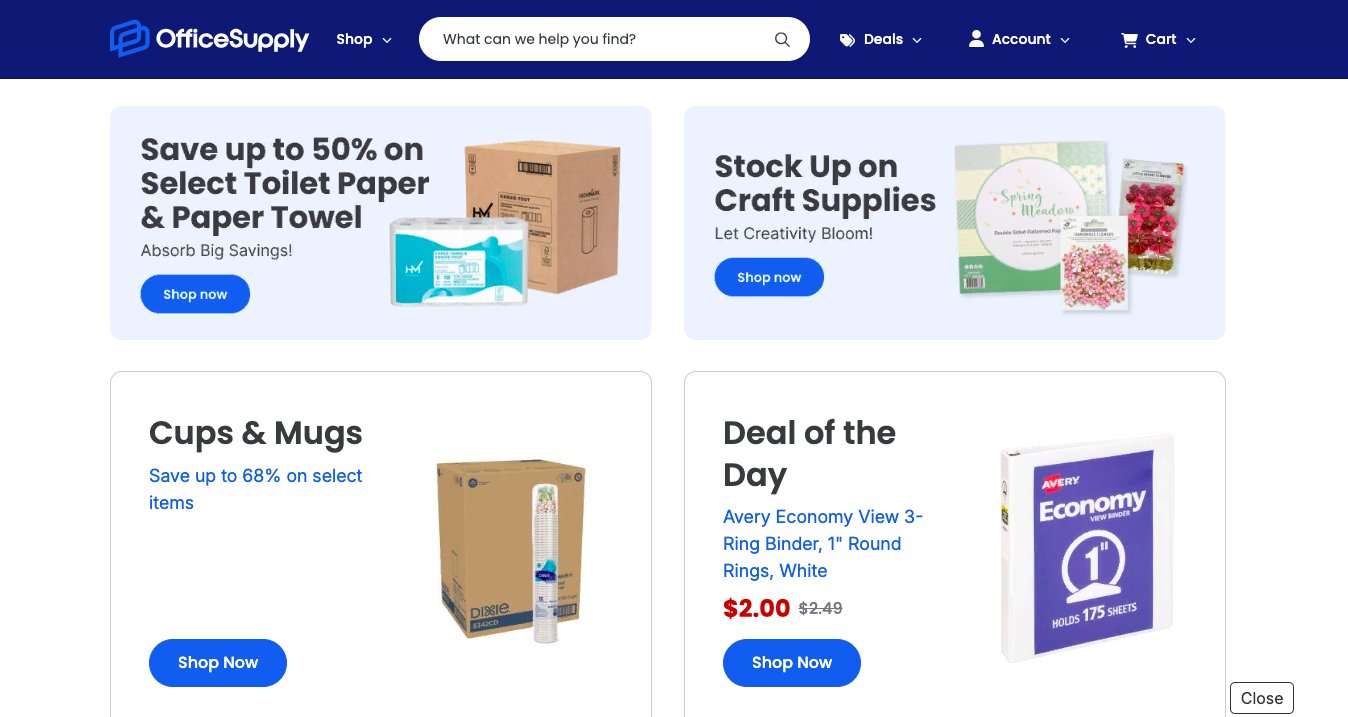The image size is (1348, 717).
Task: Open the Deals menu label
Action: [883, 39]
